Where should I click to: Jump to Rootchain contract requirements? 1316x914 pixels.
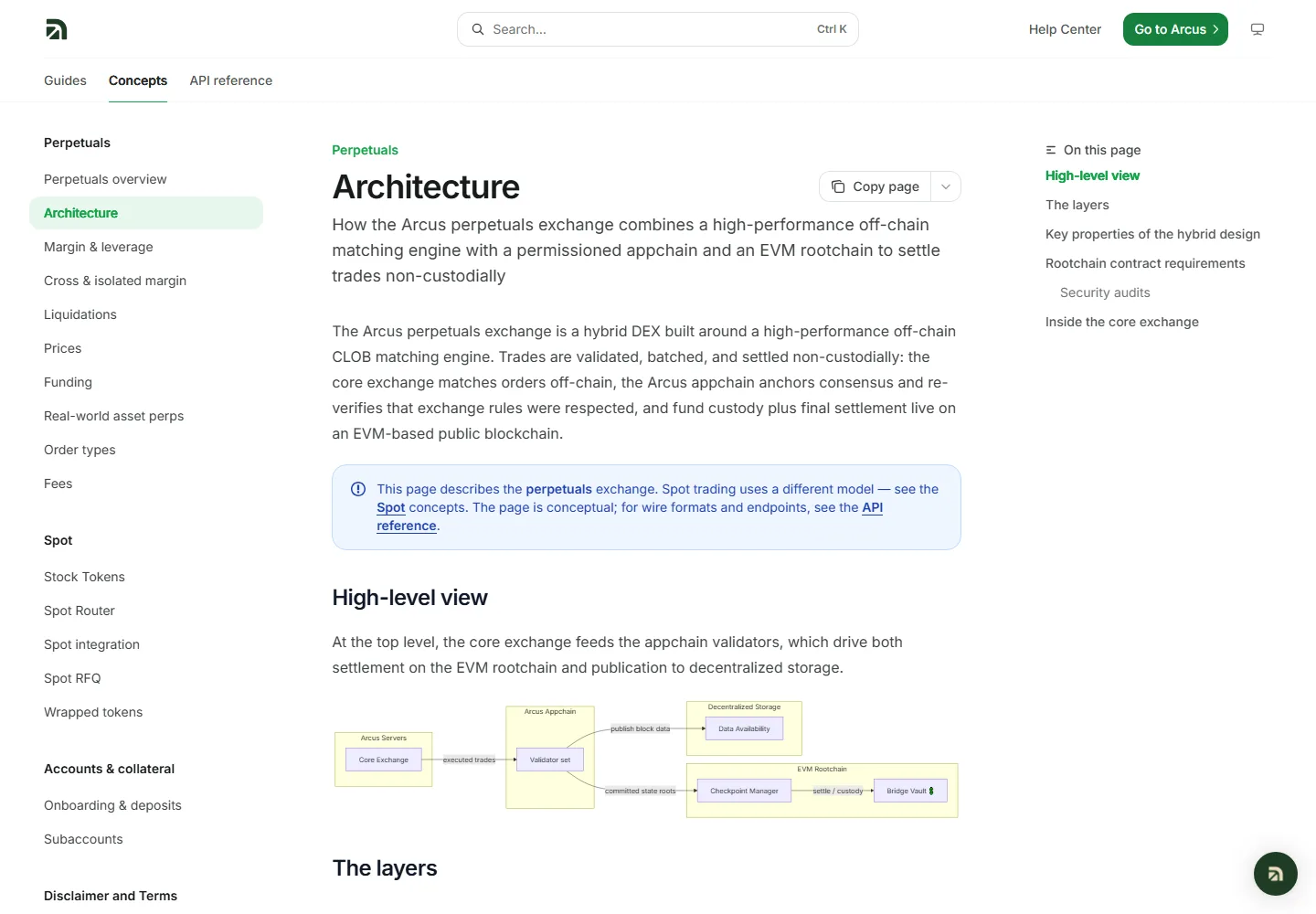point(1145,263)
